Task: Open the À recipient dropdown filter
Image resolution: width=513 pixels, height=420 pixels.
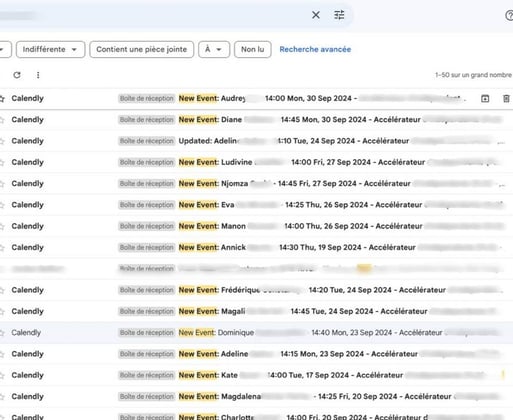Action: tap(214, 49)
